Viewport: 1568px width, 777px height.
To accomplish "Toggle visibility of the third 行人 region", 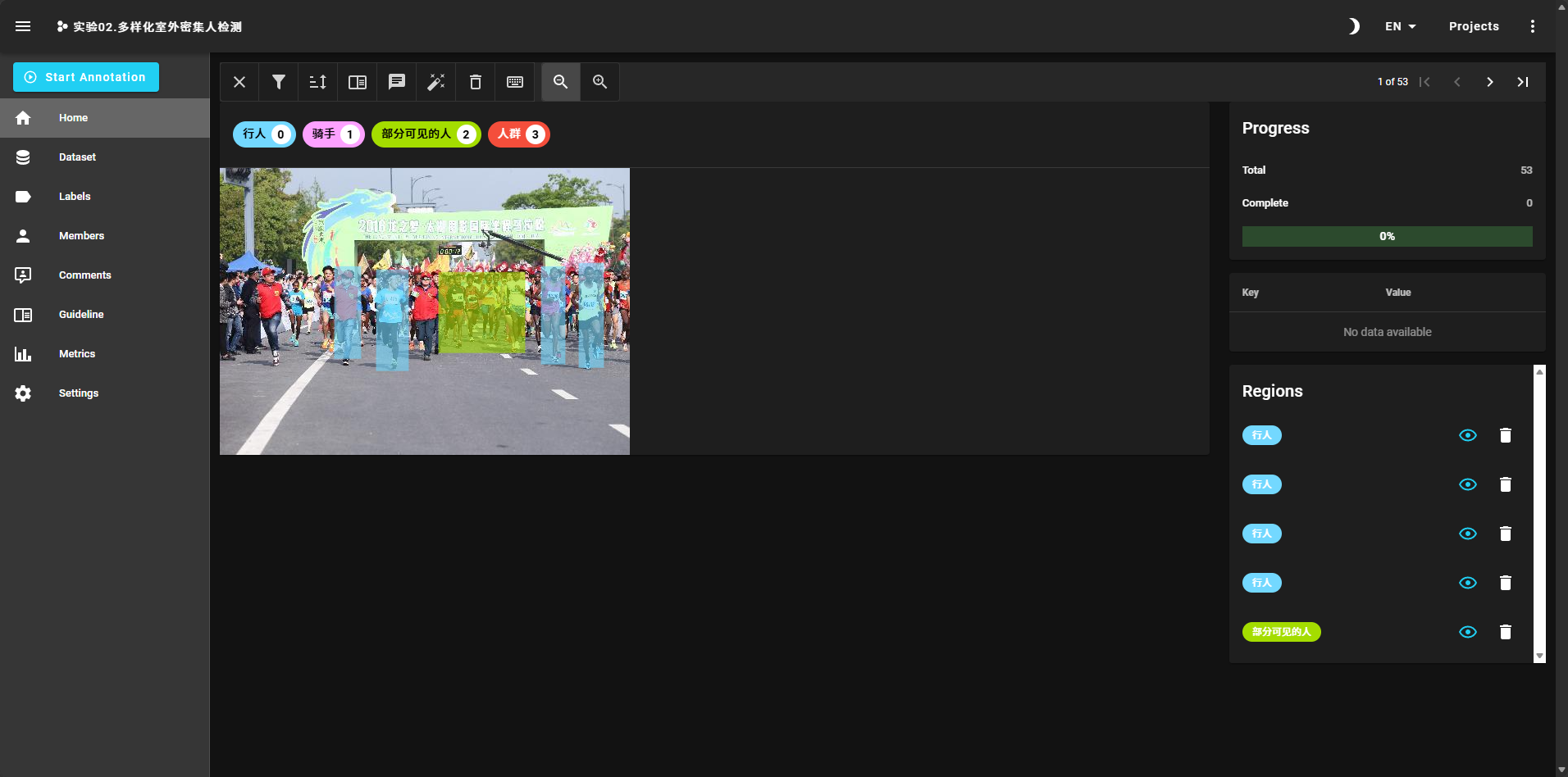I will point(1467,534).
